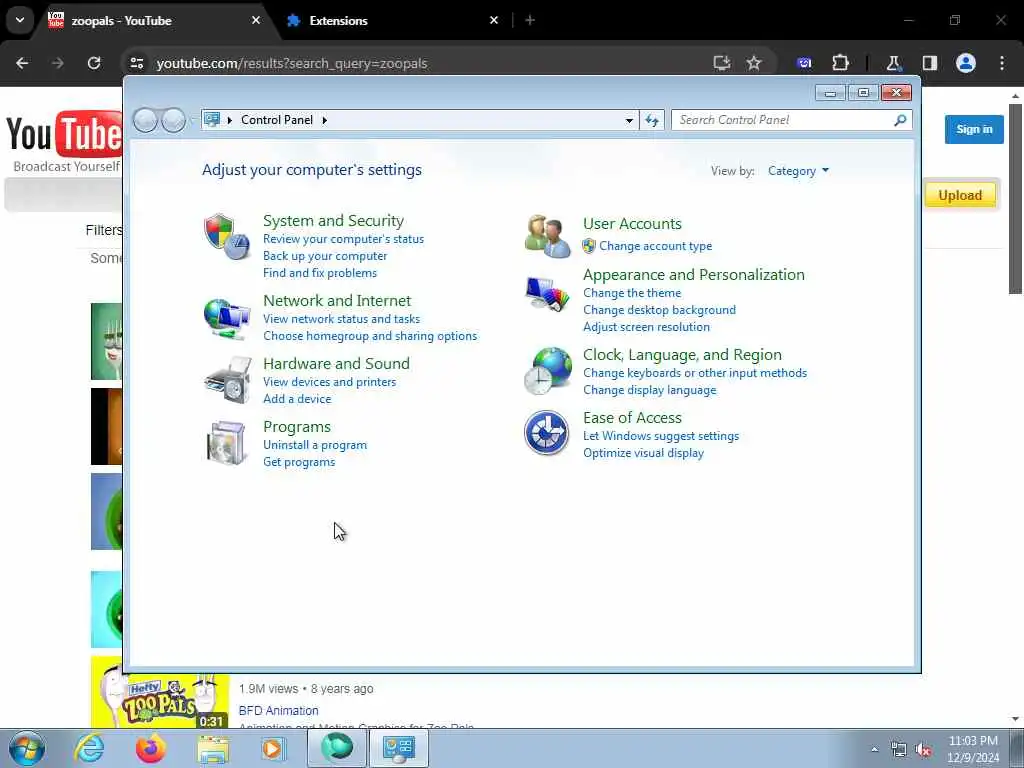
Task: Click Chrome labs flask icon
Action: (893, 63)
